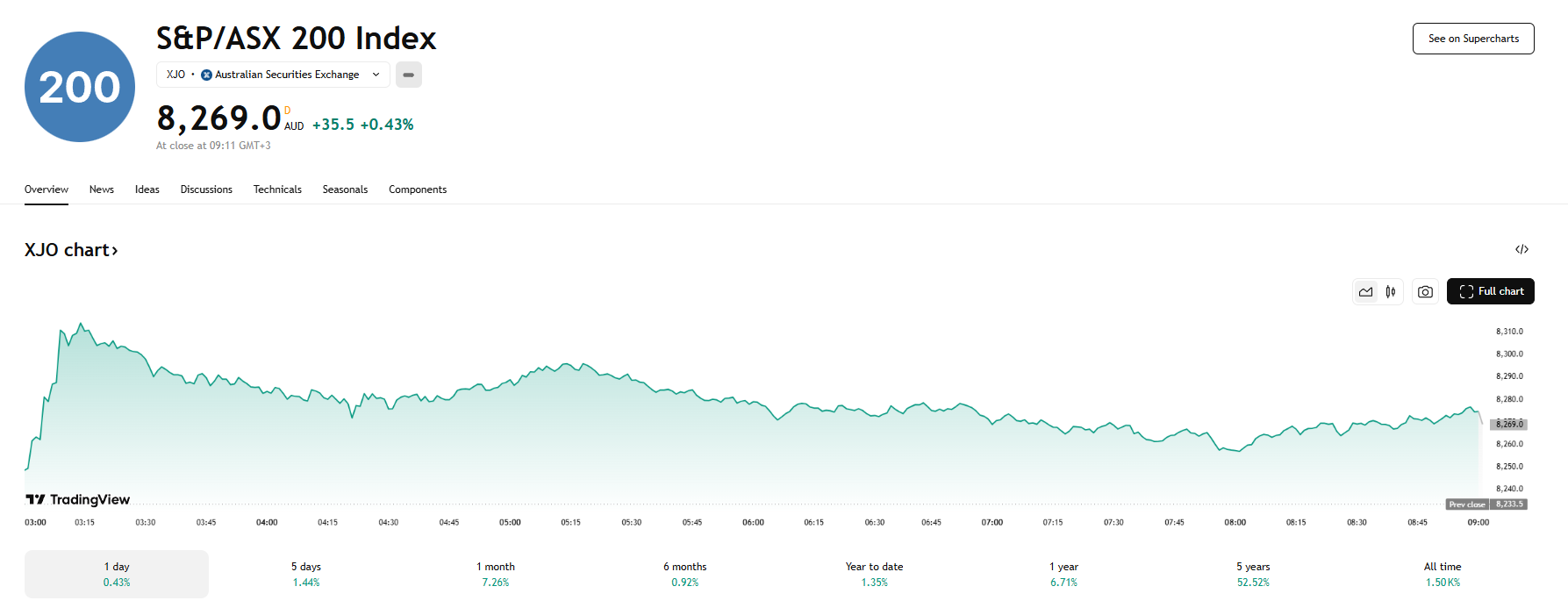The height and width of the screenshot is (615, 1568).
Task: Click the Australian Securities Exchange icon
Action: point(205,75)
